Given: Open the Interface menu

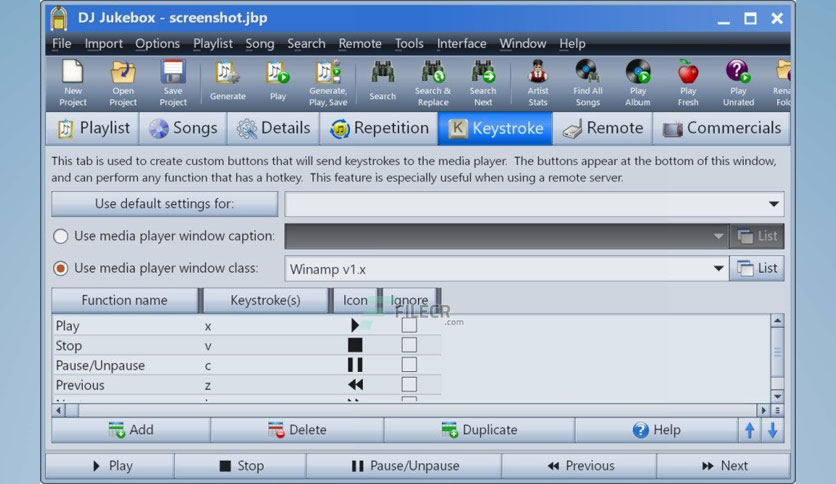Looking at the screenshot, I should [x=461, y=44].
